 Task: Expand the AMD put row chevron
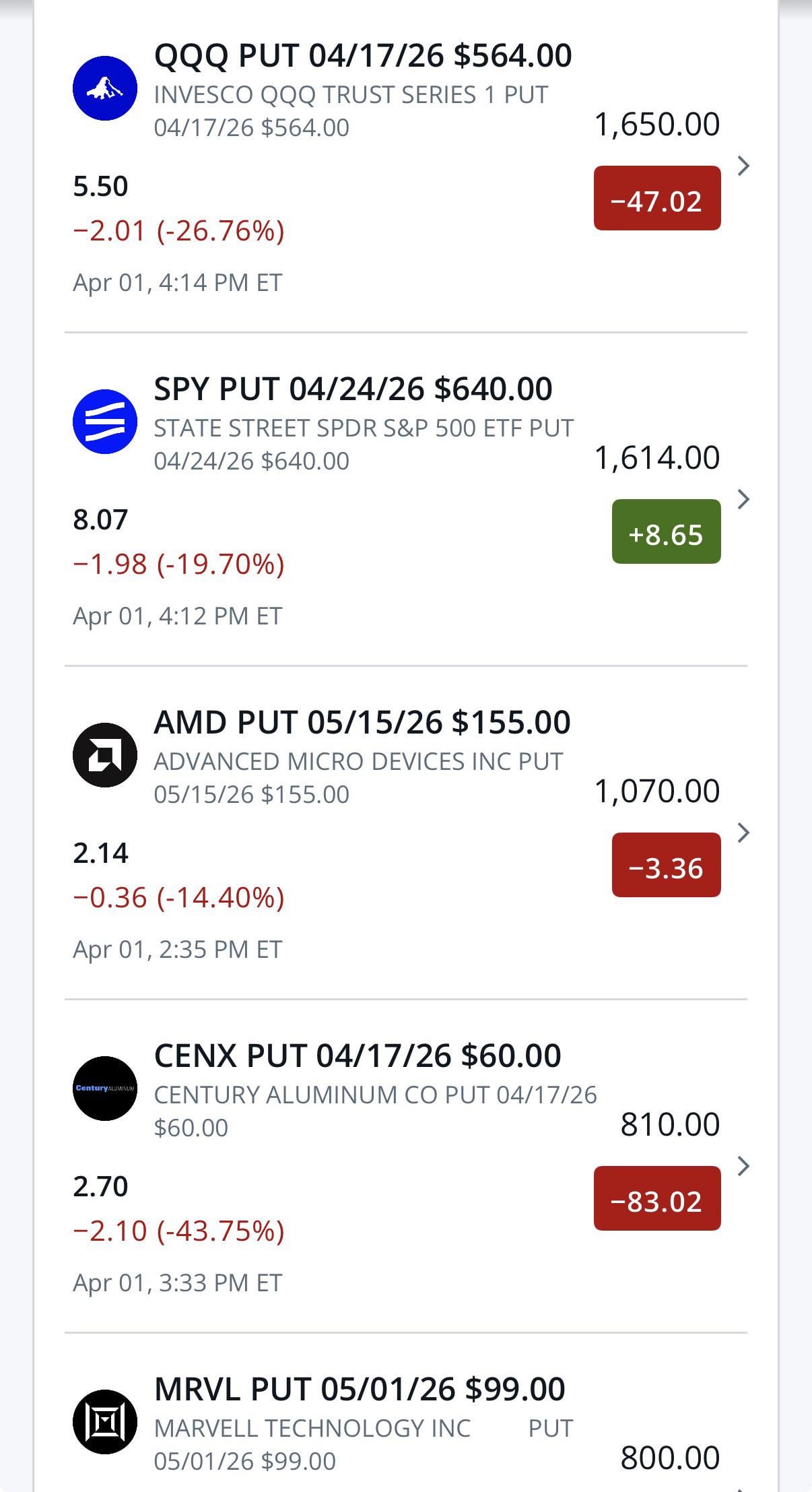click(743, 833)
